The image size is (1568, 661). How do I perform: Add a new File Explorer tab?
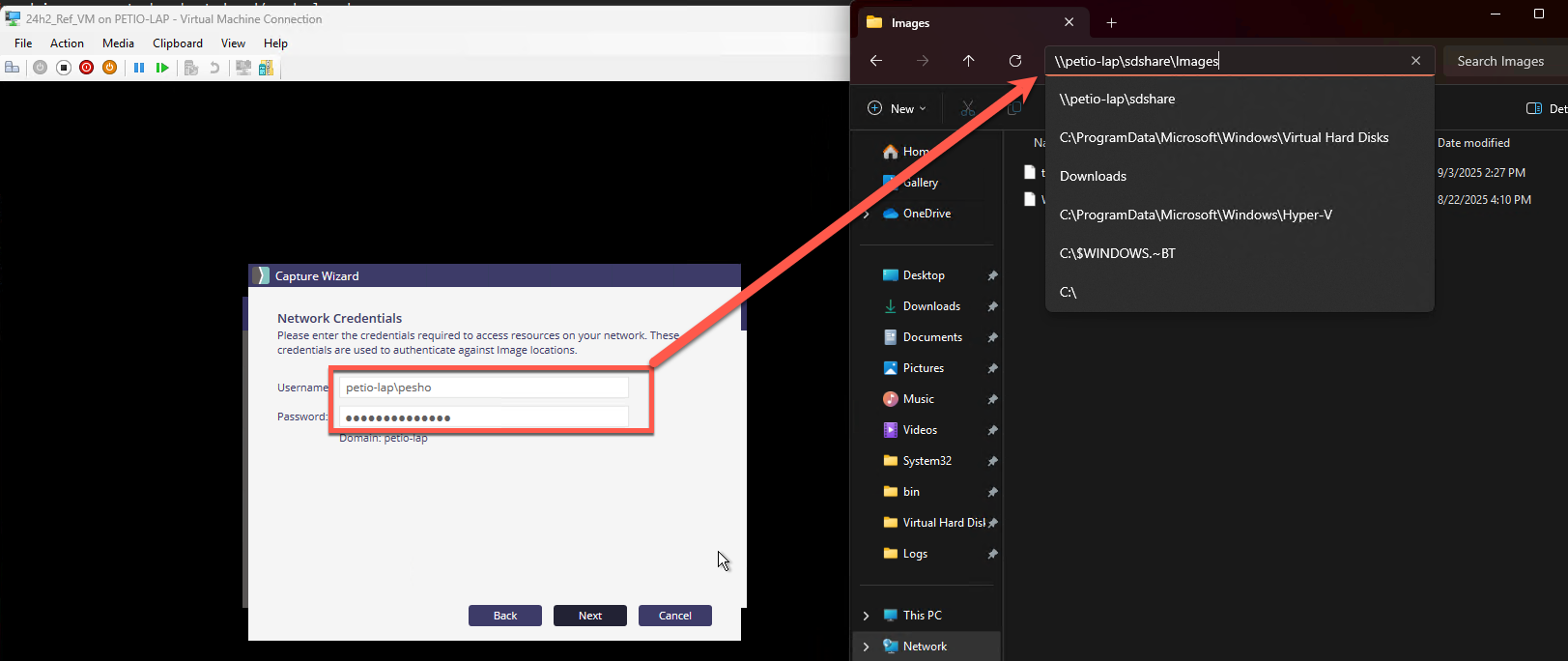(x=1111, y=22)
